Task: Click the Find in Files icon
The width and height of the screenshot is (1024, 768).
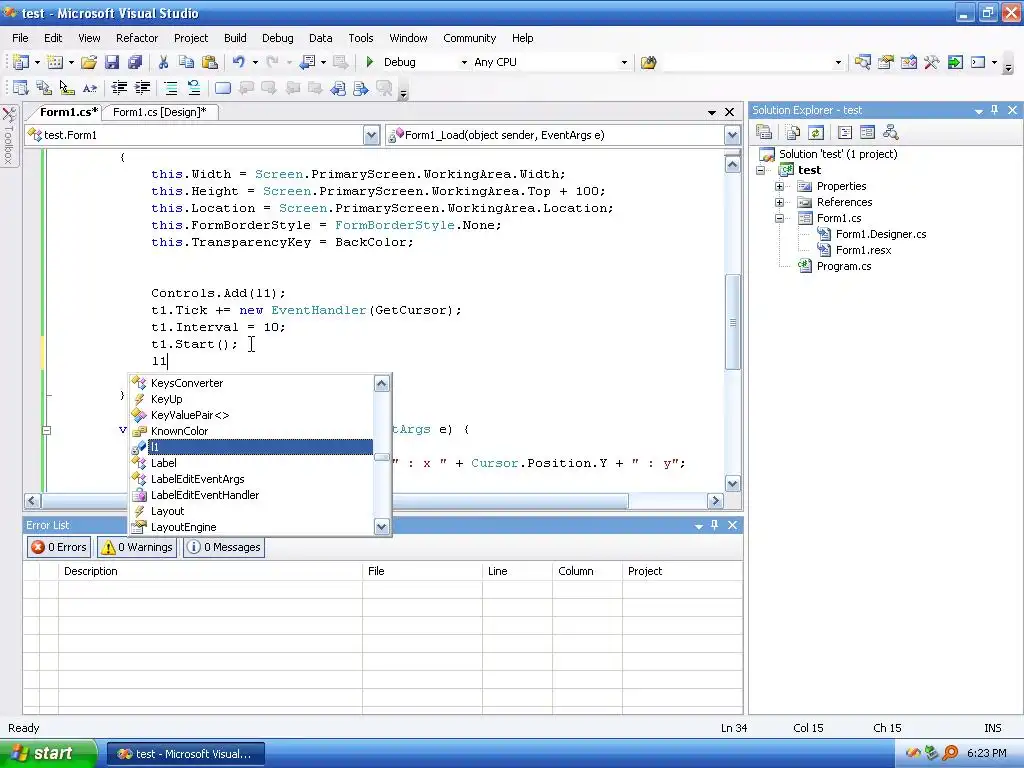Action: (648, 62)
